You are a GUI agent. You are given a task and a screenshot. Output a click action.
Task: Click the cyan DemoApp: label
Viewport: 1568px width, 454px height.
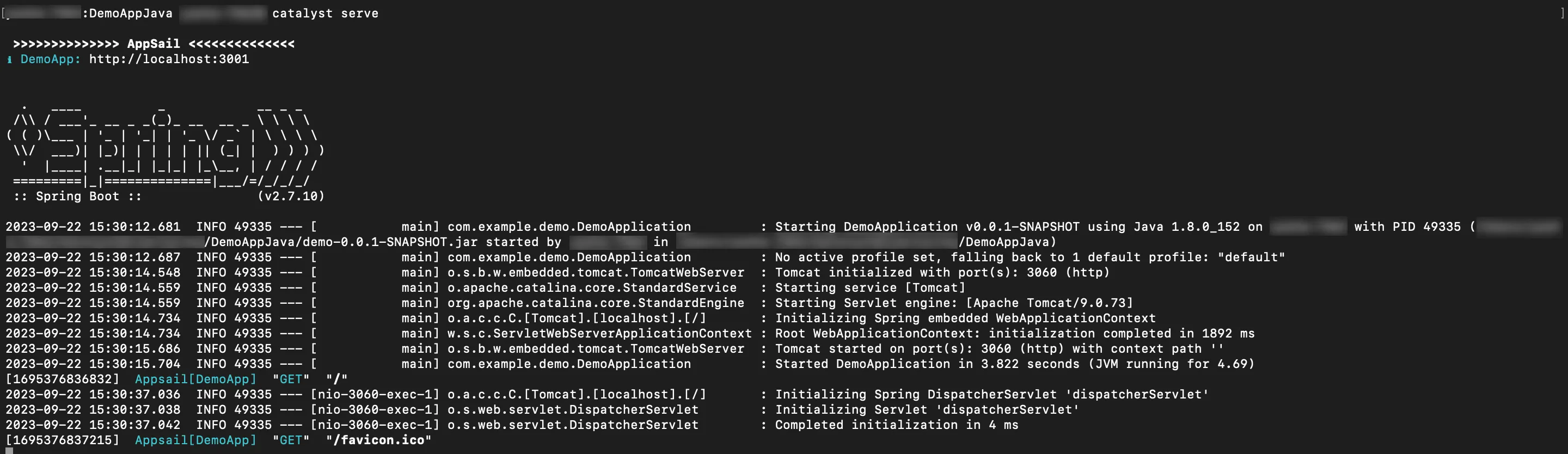point(51,59)
